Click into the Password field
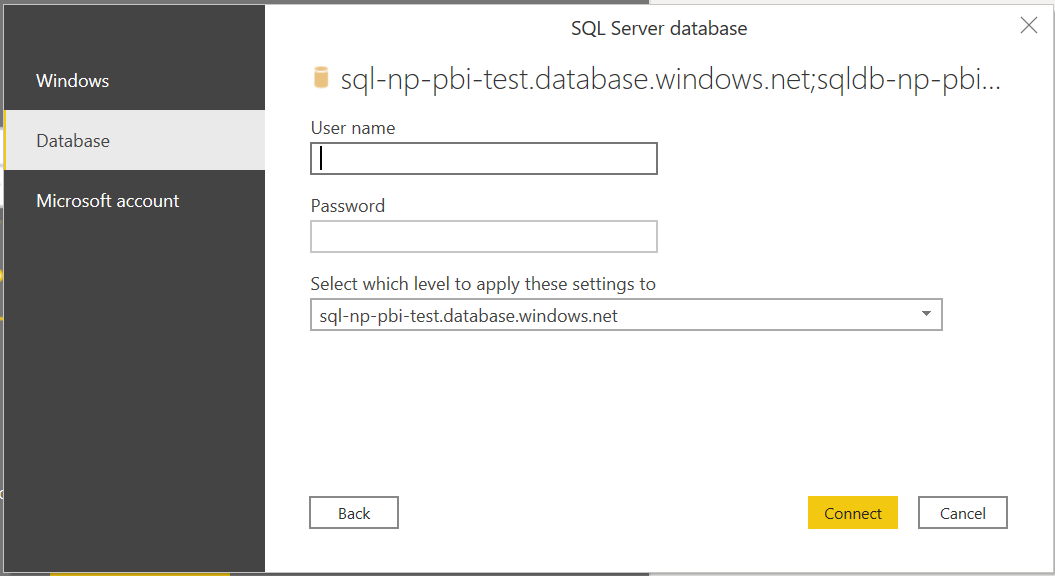This screenshot has height=576, width=1055. coord(484,236)
